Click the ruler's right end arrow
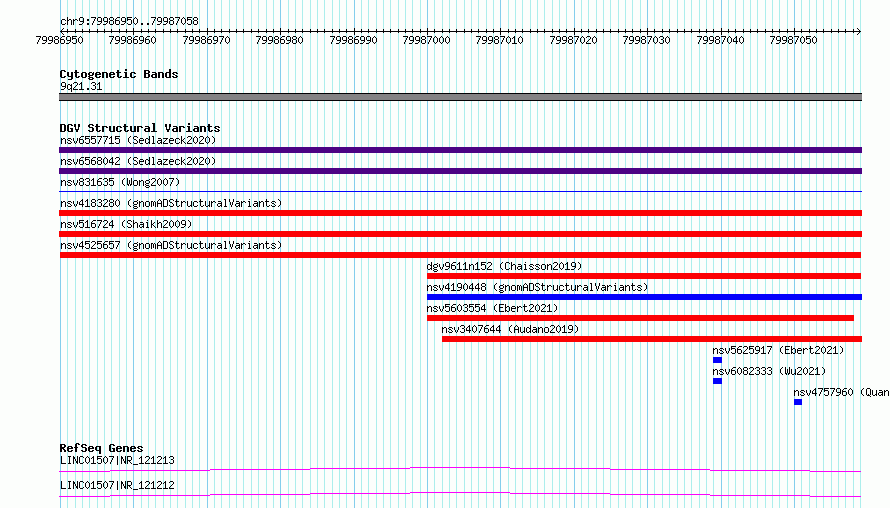Screen dimensions: 890x508 pyautogui.click(x=858, y=31)
